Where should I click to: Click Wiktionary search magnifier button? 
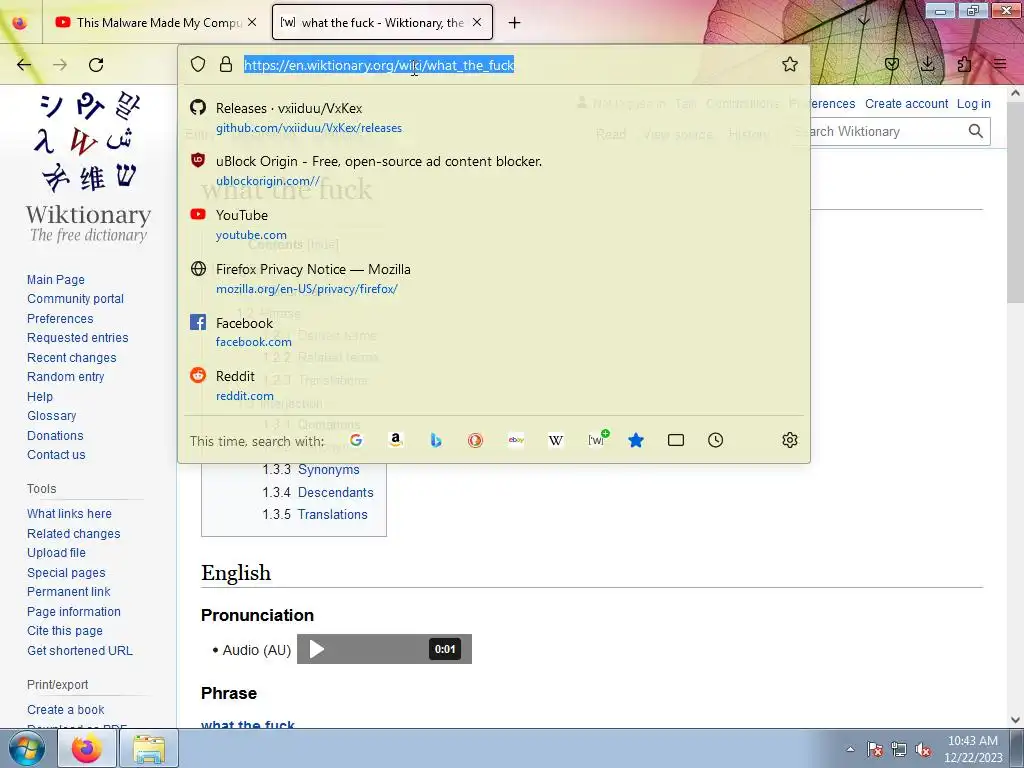coord(976,131)
